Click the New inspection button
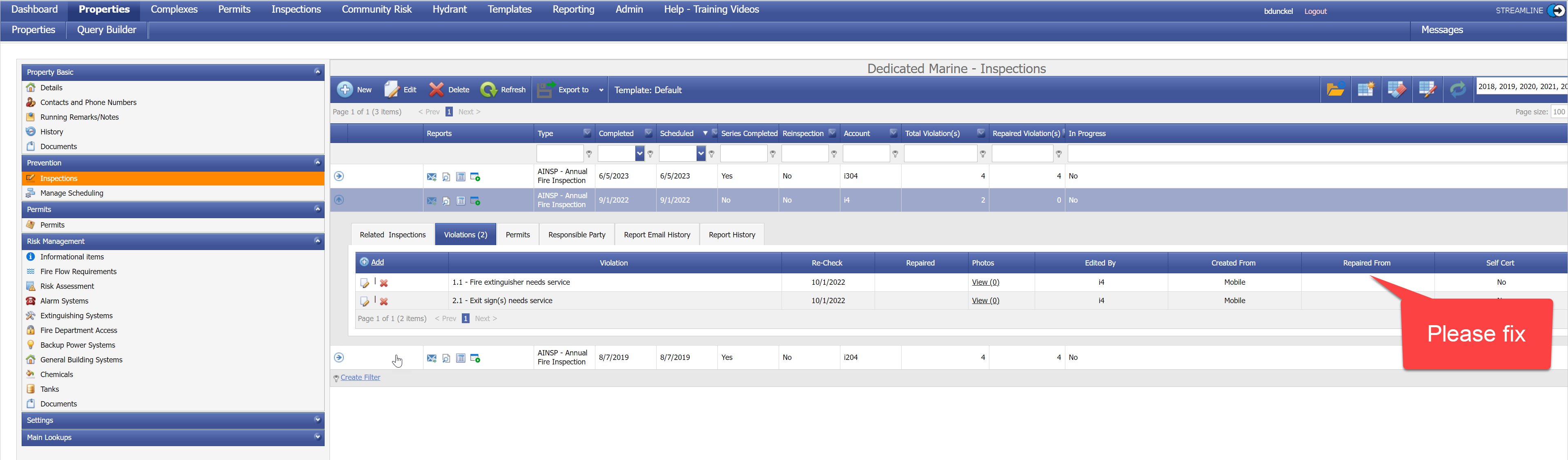This screenshot has height=460, width=1568. coord(354,89)
